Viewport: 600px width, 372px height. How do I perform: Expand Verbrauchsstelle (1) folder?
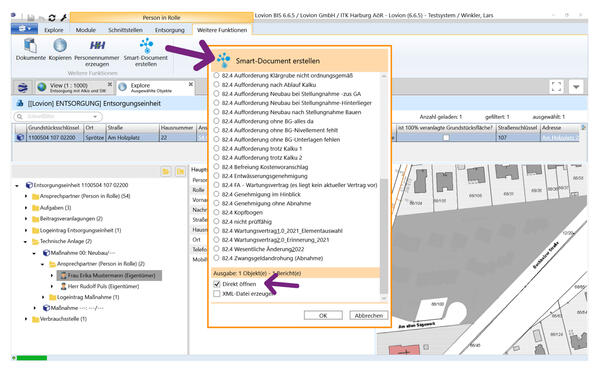[x=26, y=319]
